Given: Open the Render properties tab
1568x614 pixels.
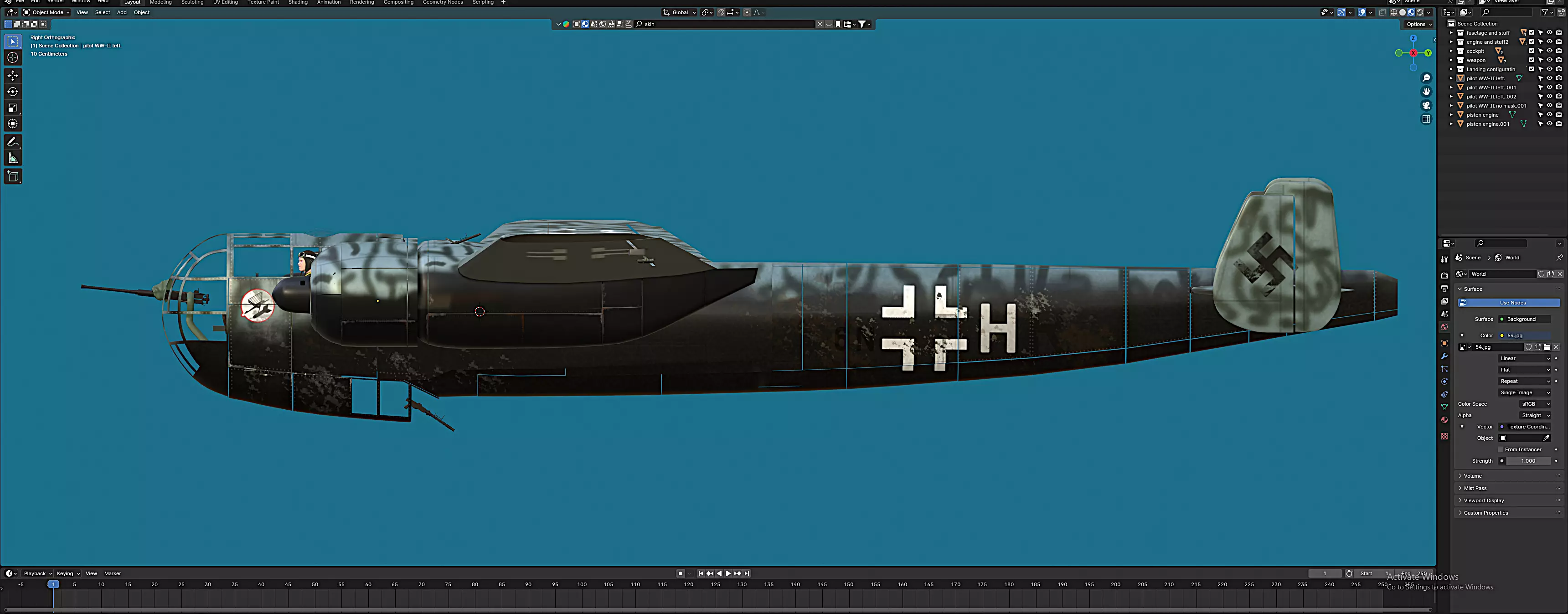Looking at the screenshot, I should (1444, 275).
